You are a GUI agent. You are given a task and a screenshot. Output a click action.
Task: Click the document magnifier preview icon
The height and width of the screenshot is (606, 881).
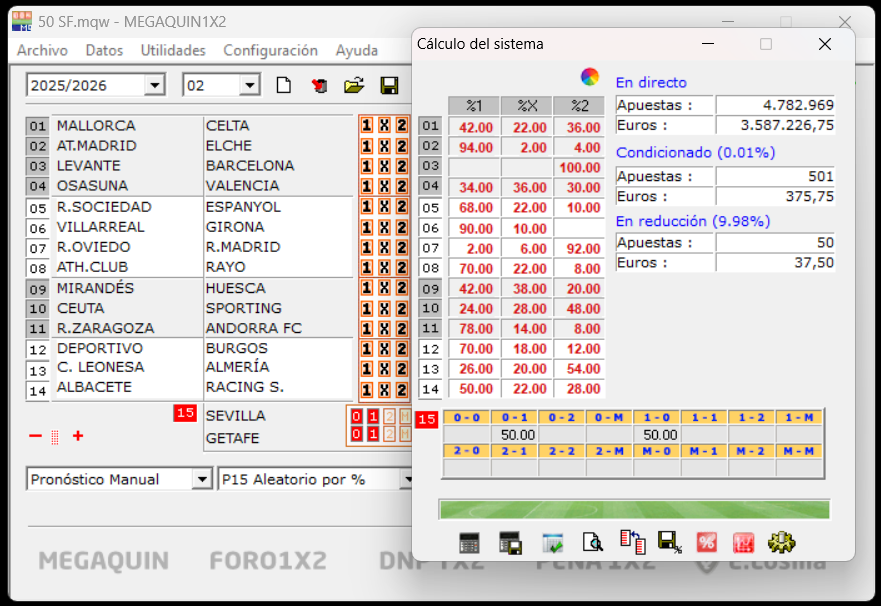[593, 543]
